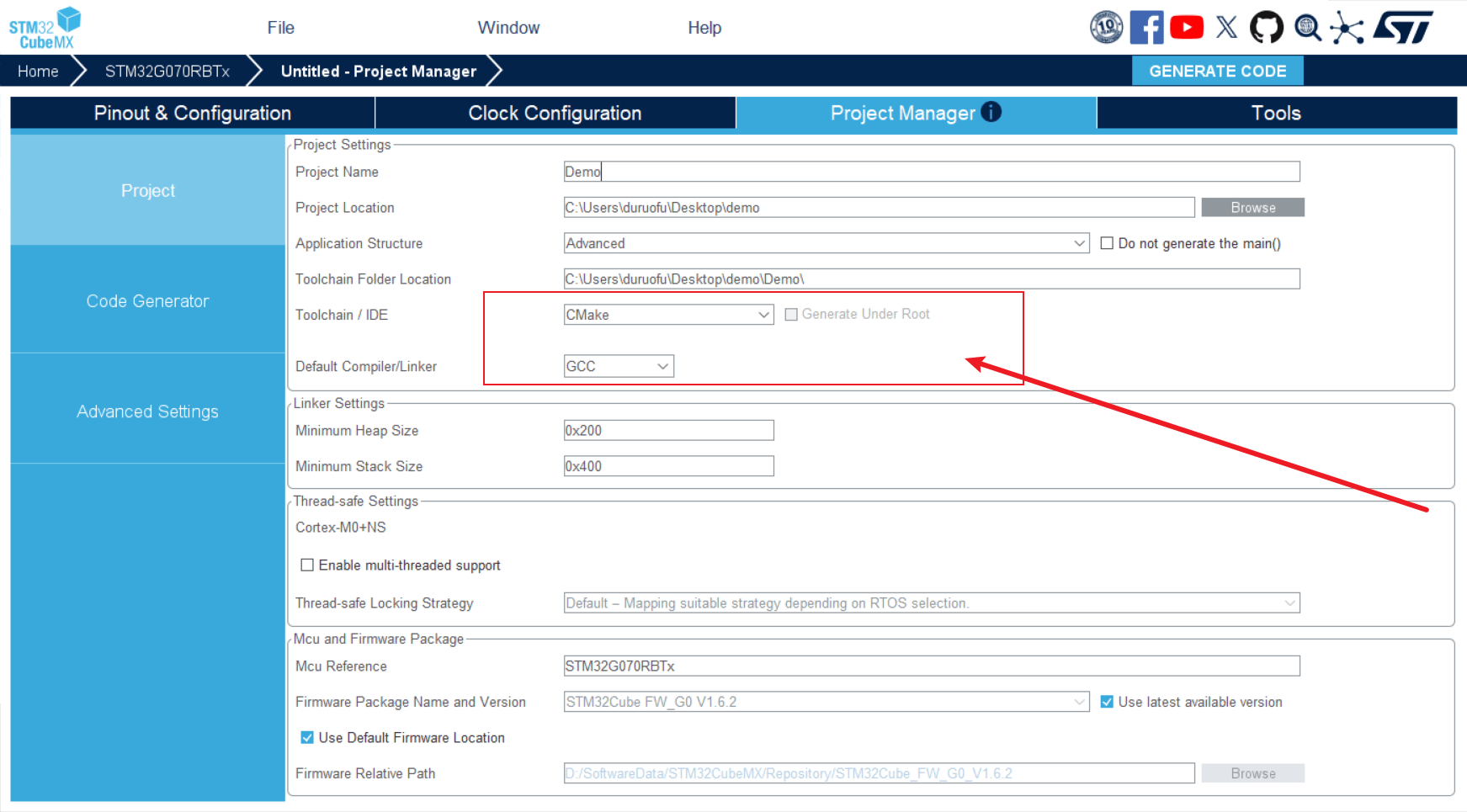
Task: Toggle 'Use Default Firmware Location' checkbox
Action: click(x=307, y=738)
